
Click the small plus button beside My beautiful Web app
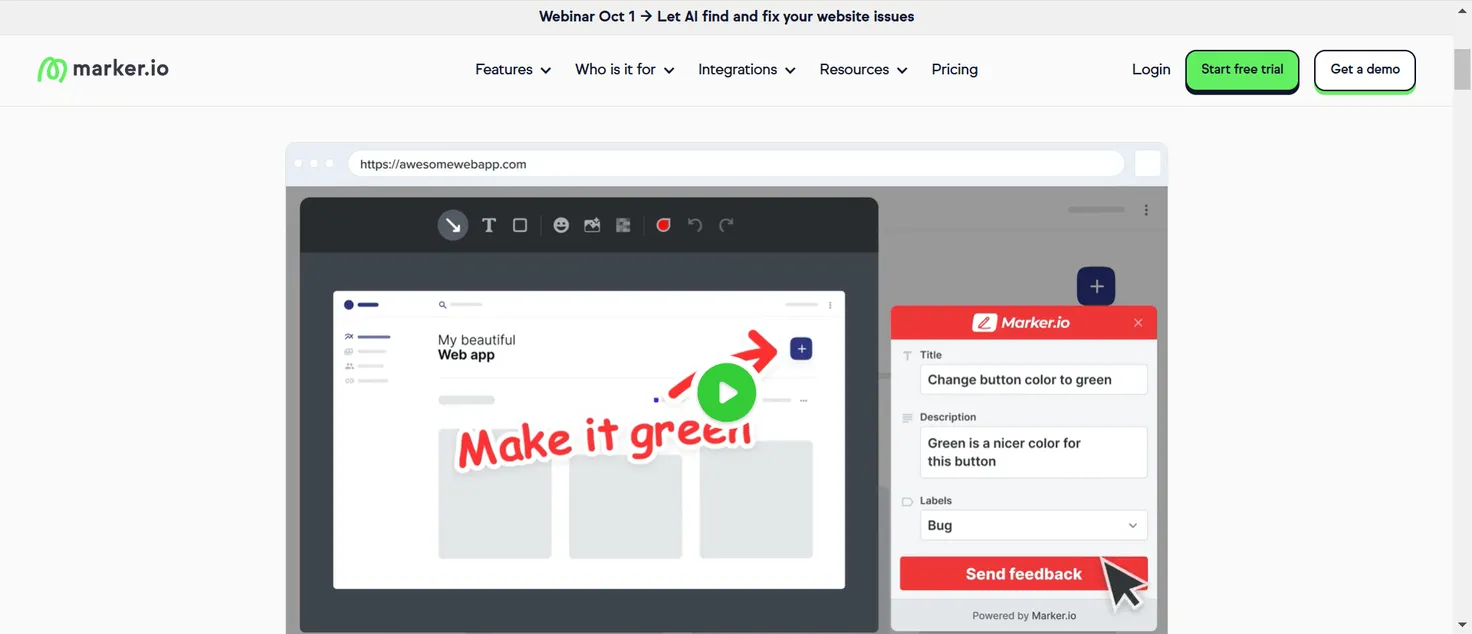[x=801, y=349]
